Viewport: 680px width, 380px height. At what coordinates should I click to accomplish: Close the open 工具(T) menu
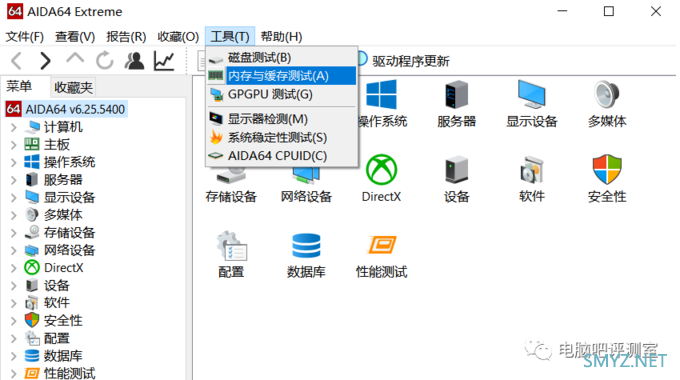point(230,37)
